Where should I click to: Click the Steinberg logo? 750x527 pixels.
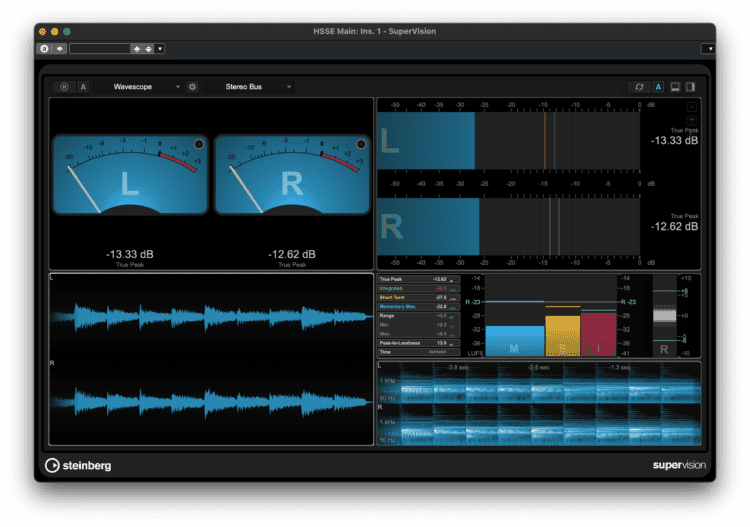[78, 465]
